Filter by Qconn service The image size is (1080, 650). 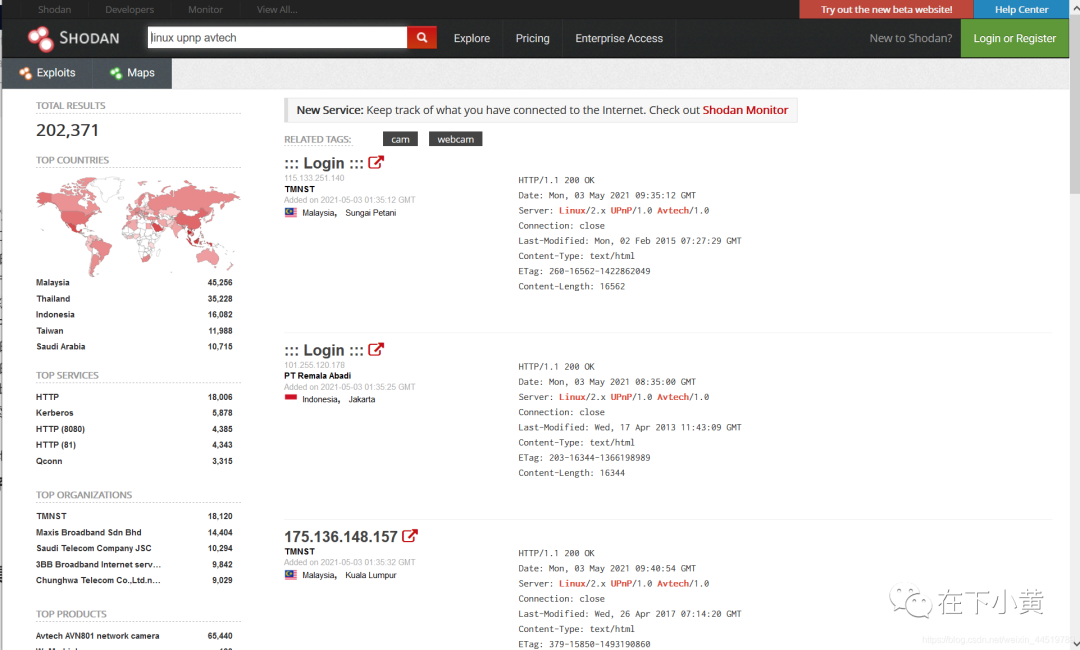point(49,461)
